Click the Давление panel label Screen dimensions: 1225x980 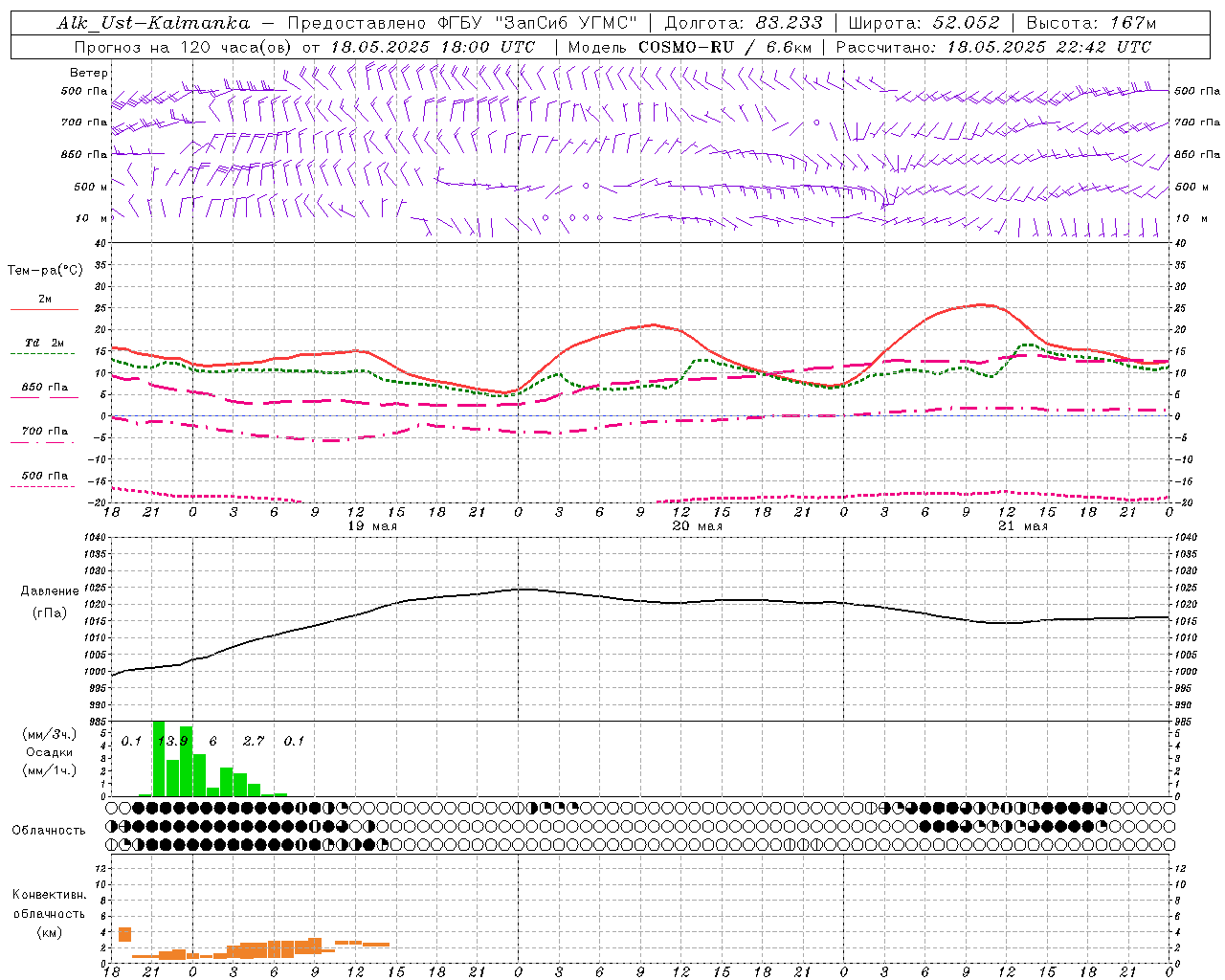tap(50, 591)
